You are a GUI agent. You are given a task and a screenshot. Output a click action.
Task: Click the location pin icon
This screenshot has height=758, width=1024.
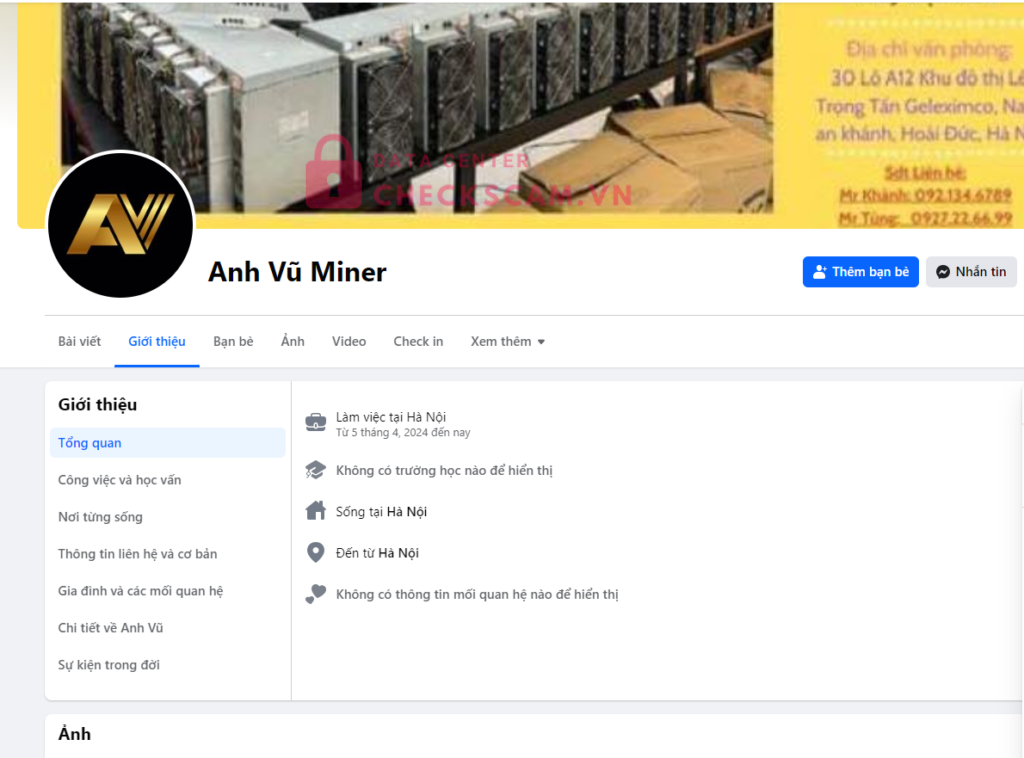click(315, 552)
